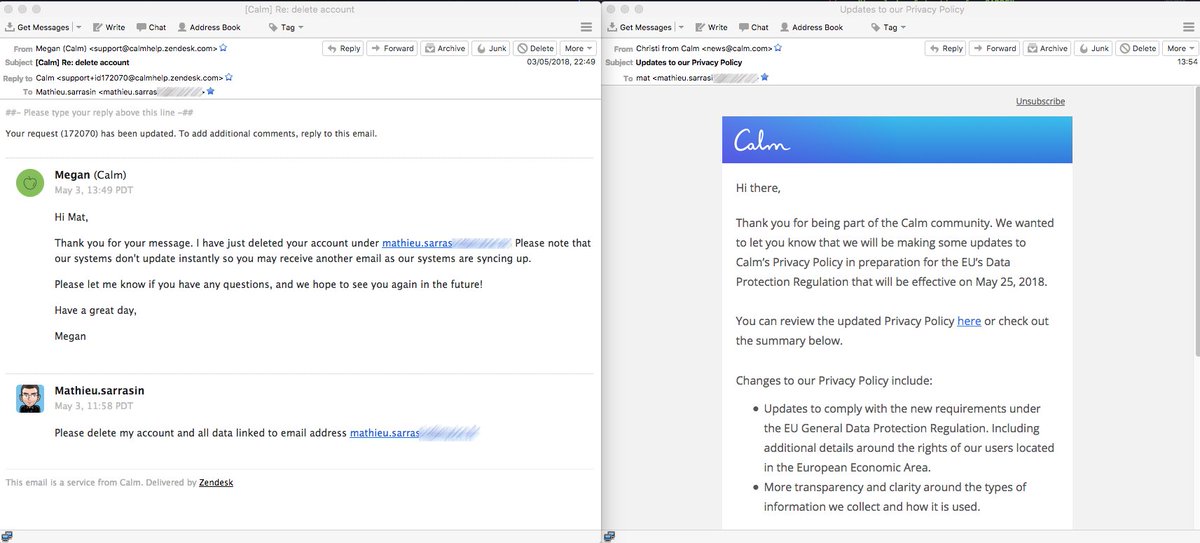Archive the delete account email
Viewport: 1200px width, 543px height.
[x=445, y=48]
